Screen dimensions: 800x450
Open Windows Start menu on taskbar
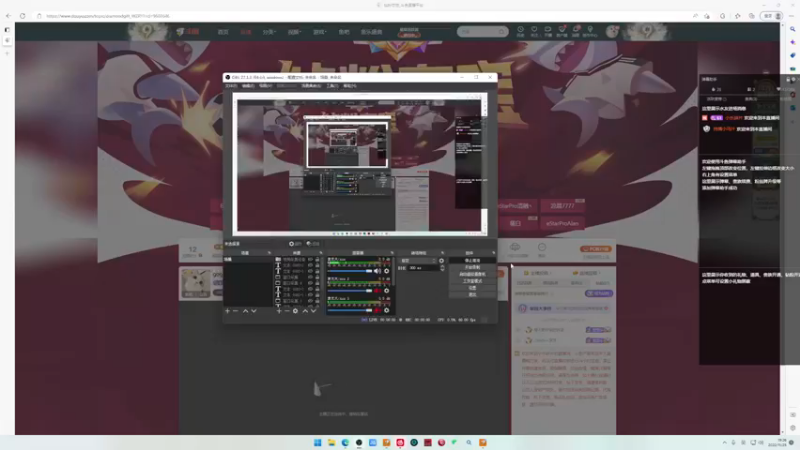pos(317,442)
